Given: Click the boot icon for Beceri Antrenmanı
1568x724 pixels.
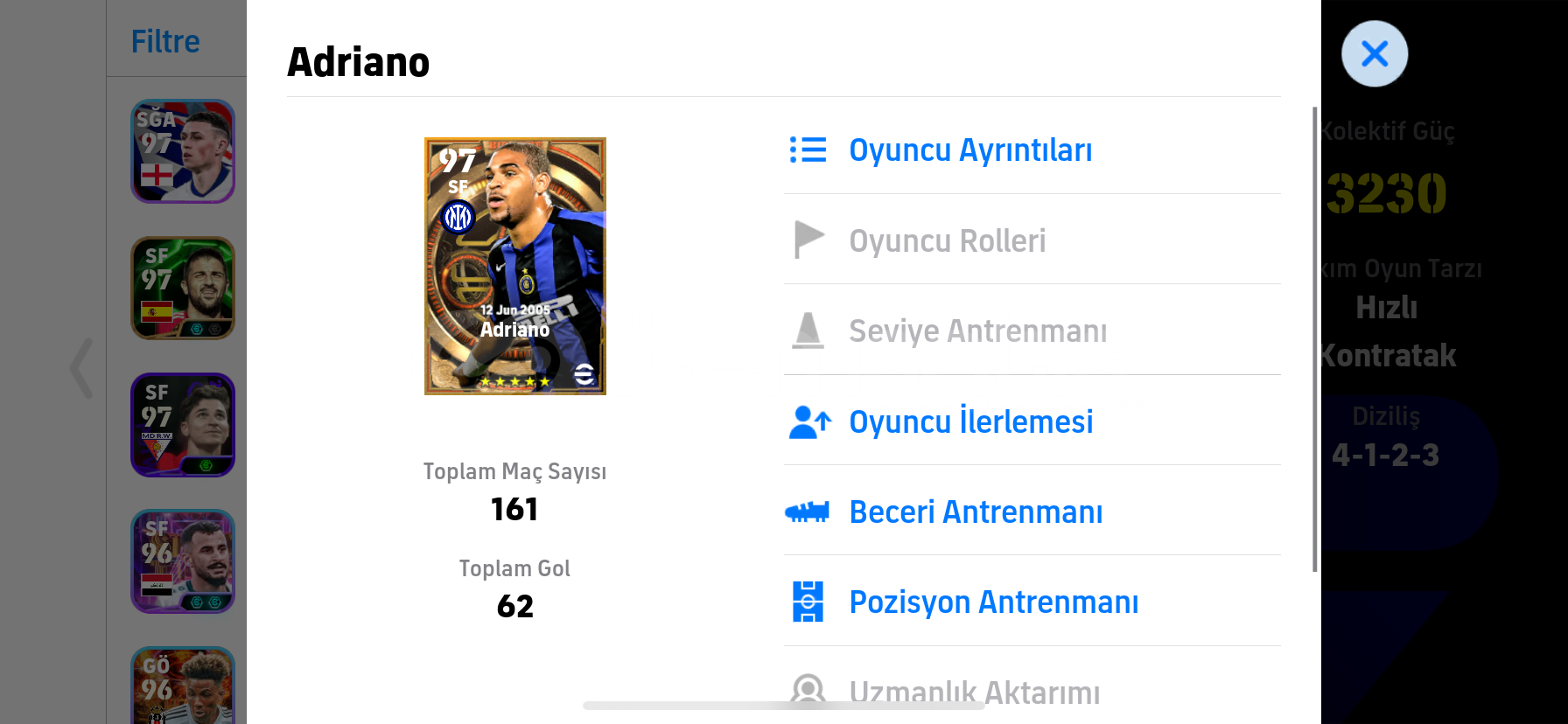Looking at the screenshot, I should [x=808, y=512].
